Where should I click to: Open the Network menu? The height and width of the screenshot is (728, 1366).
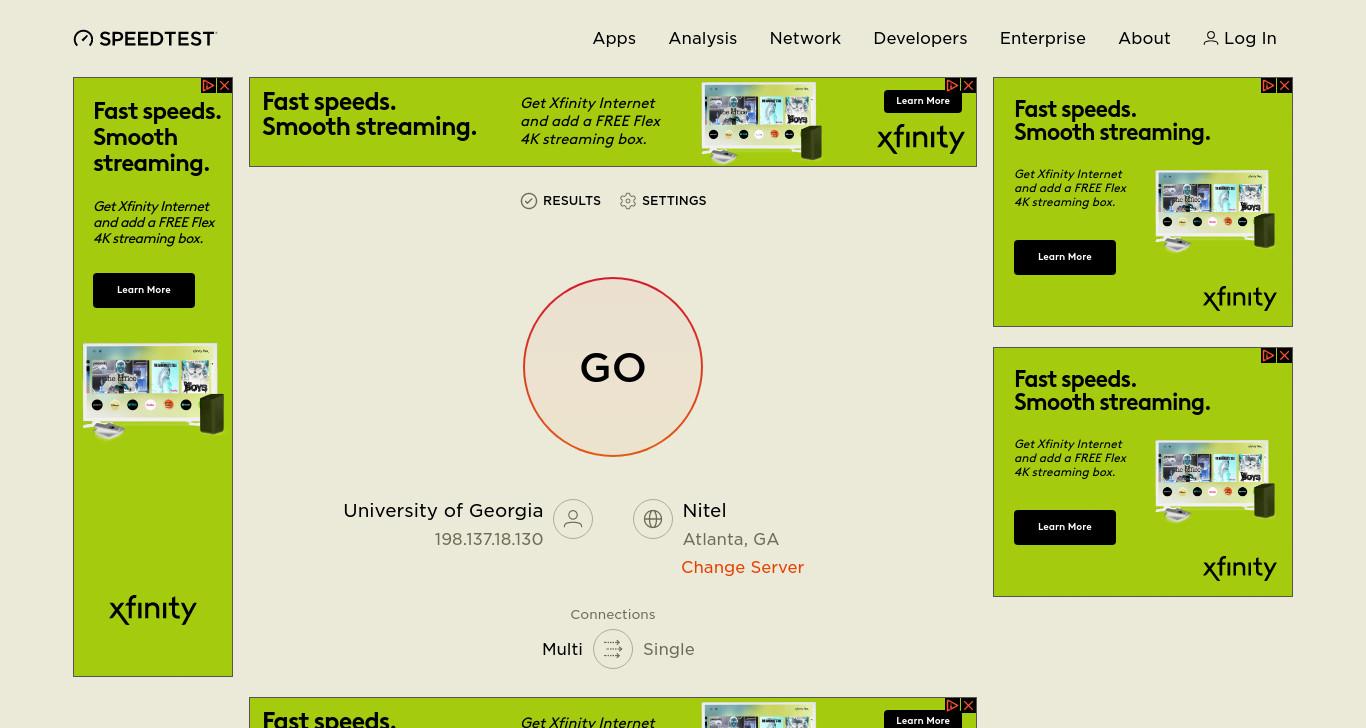coord(805,38)
